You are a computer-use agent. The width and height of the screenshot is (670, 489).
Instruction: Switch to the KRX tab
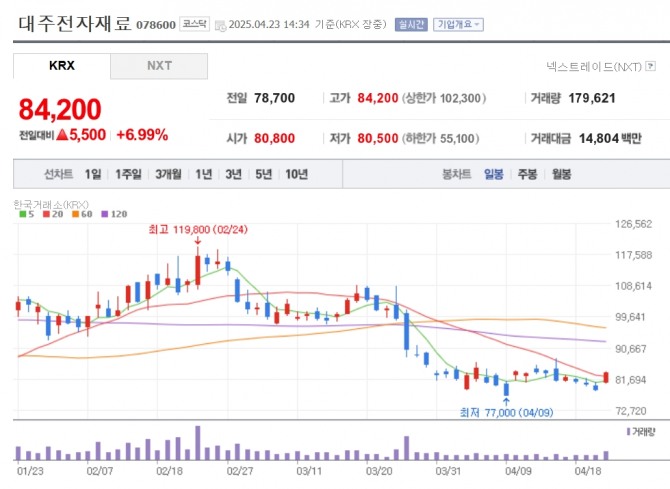62,66
